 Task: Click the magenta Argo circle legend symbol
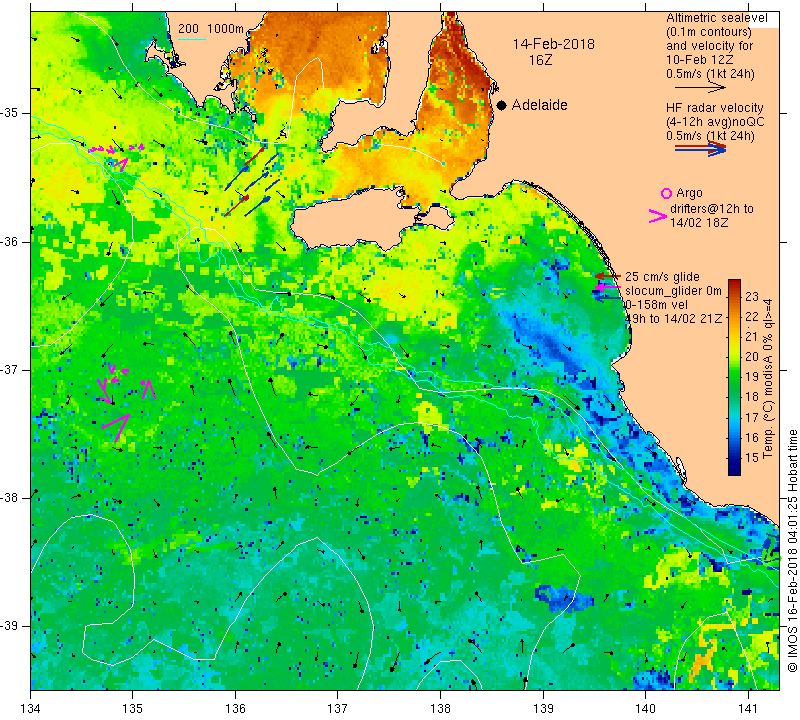[666, 193]
